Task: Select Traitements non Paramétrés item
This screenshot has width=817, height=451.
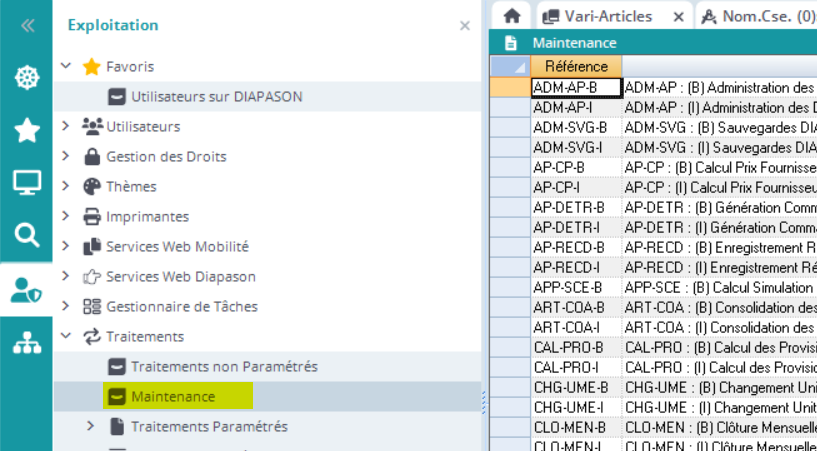Action: 224,366
